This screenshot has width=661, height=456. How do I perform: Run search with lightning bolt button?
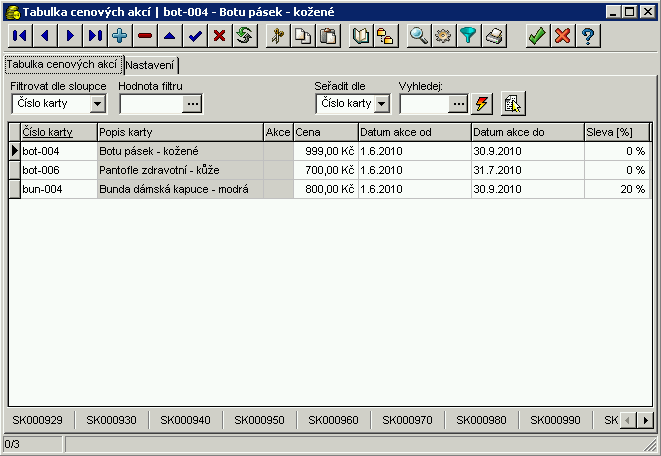tap(484, 103)
